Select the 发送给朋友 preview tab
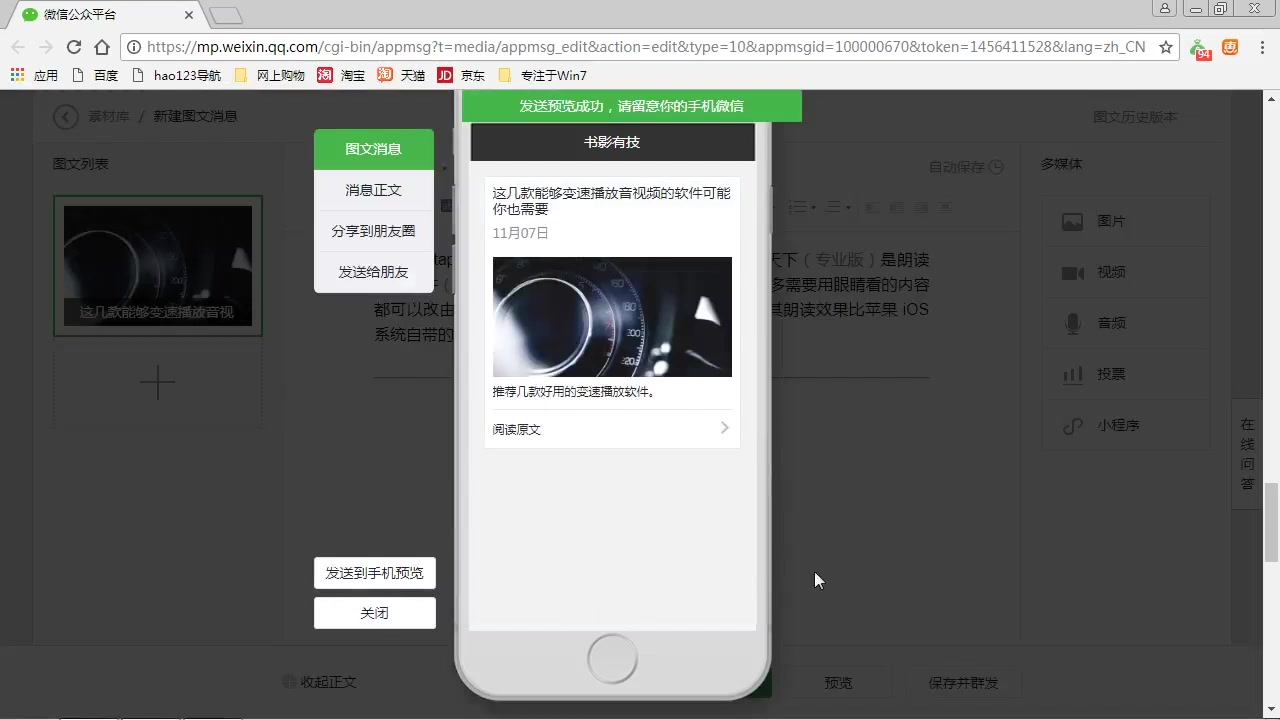The image size is (1280, 720). point(374,272)
